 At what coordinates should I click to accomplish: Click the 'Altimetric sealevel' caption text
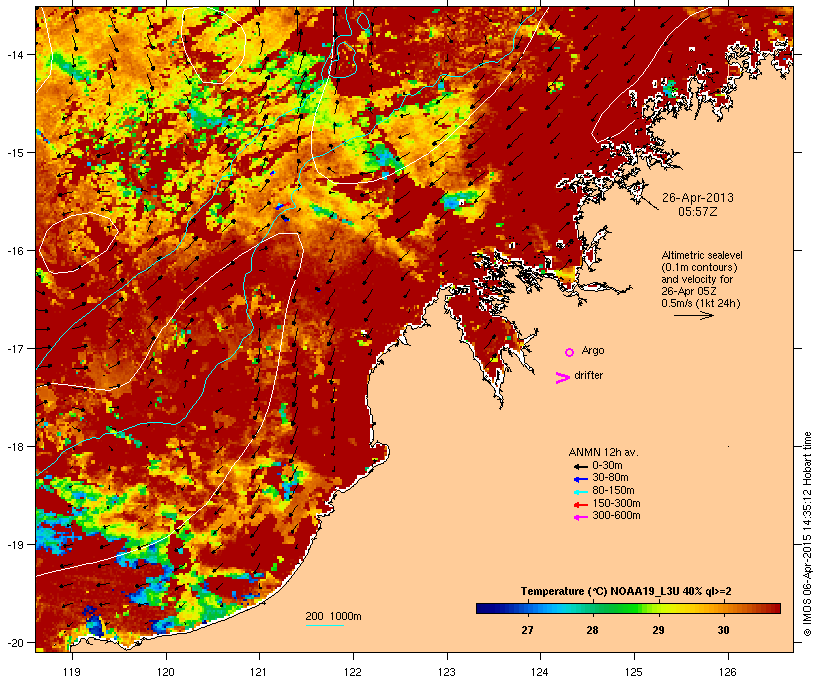coord(702,255)
